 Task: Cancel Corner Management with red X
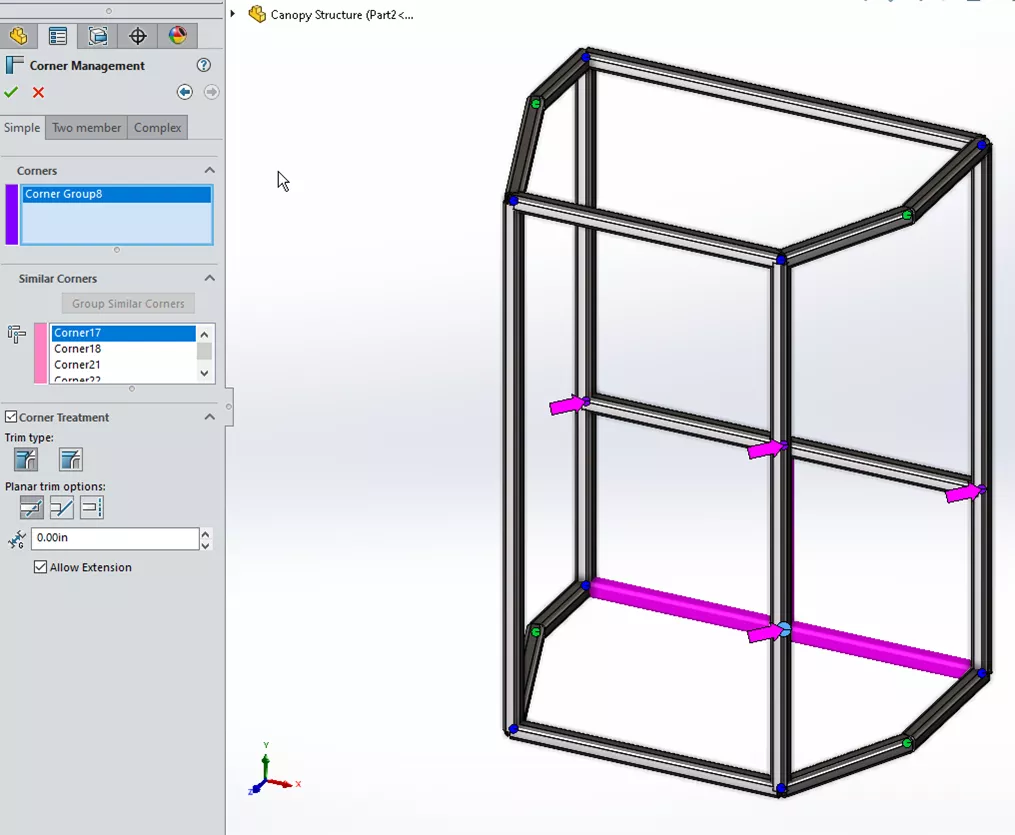pos(38,92)
